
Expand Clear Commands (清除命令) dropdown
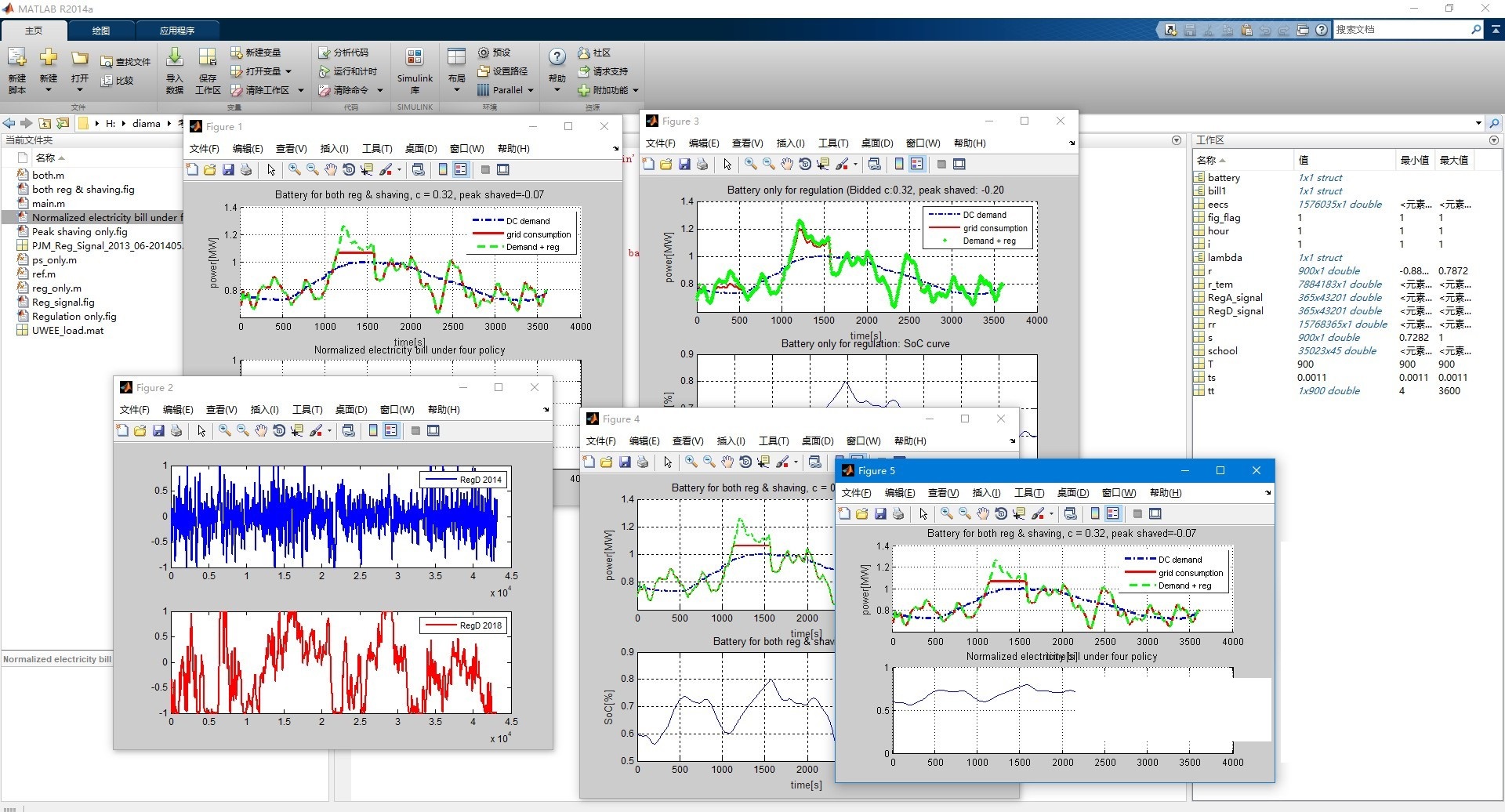(380, 90)
